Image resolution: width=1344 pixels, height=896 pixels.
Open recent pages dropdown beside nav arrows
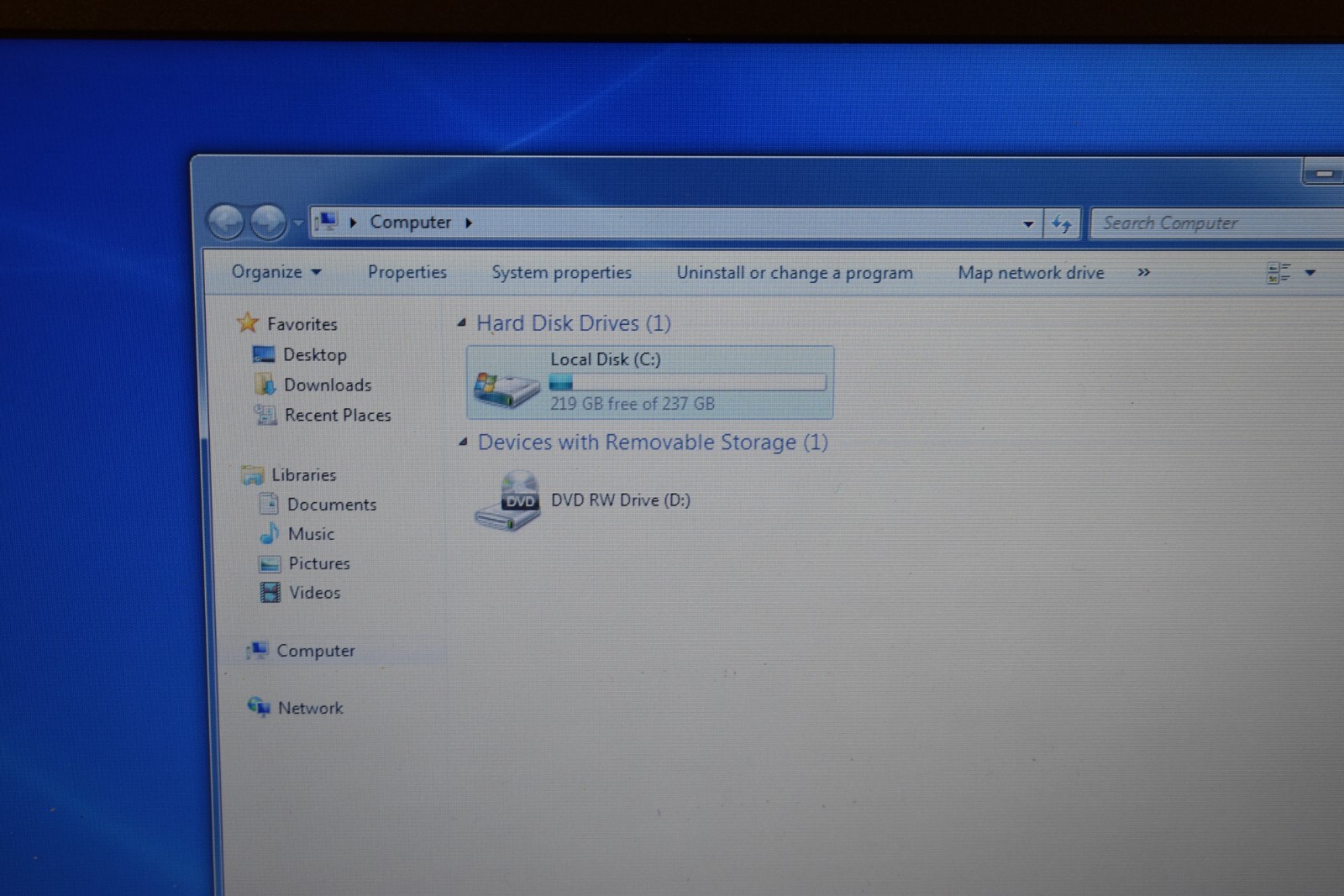(297, 224)
